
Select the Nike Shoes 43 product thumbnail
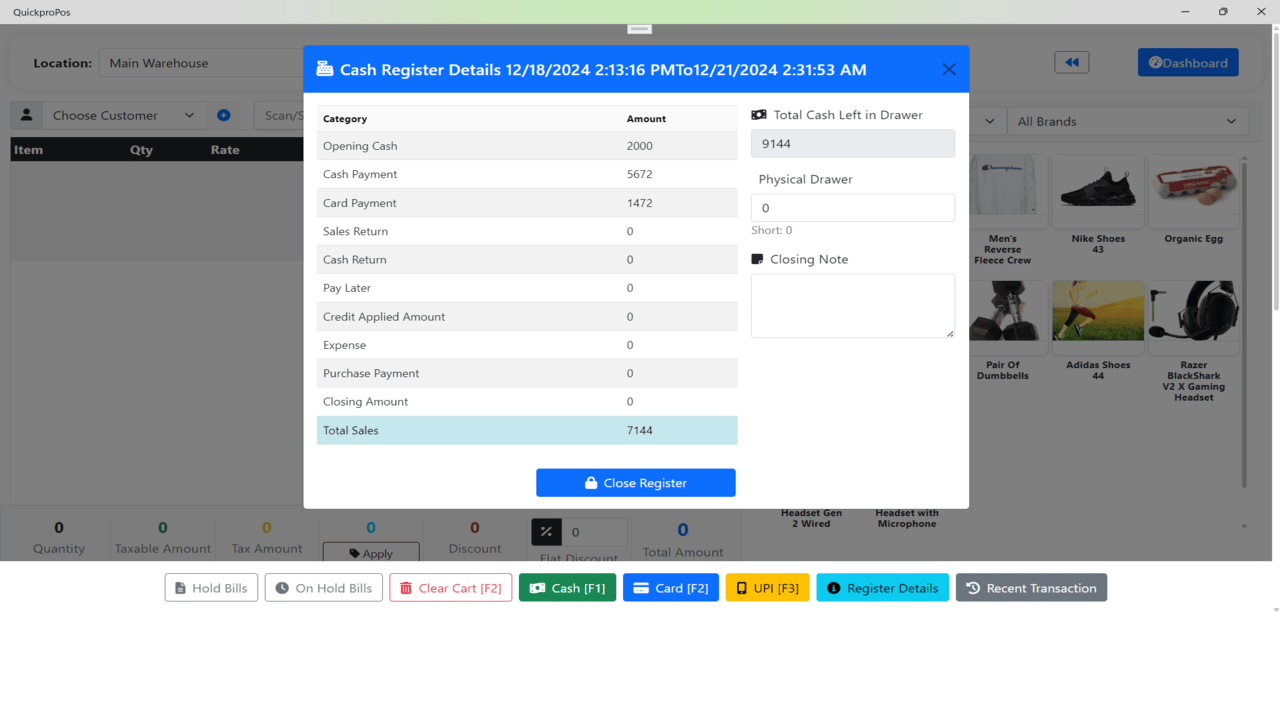click(1097, 190)
